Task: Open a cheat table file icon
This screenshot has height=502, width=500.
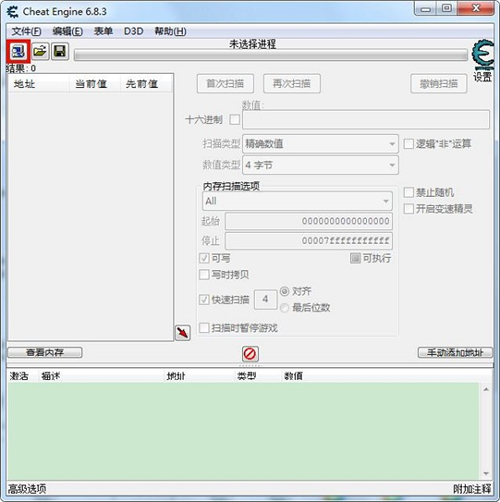Action: tap(40, 51)
